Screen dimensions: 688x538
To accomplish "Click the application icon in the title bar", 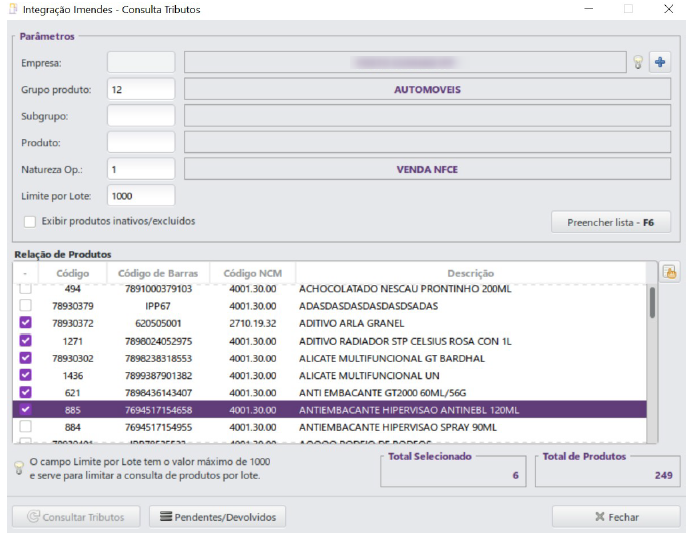I will tap(14, 9).
